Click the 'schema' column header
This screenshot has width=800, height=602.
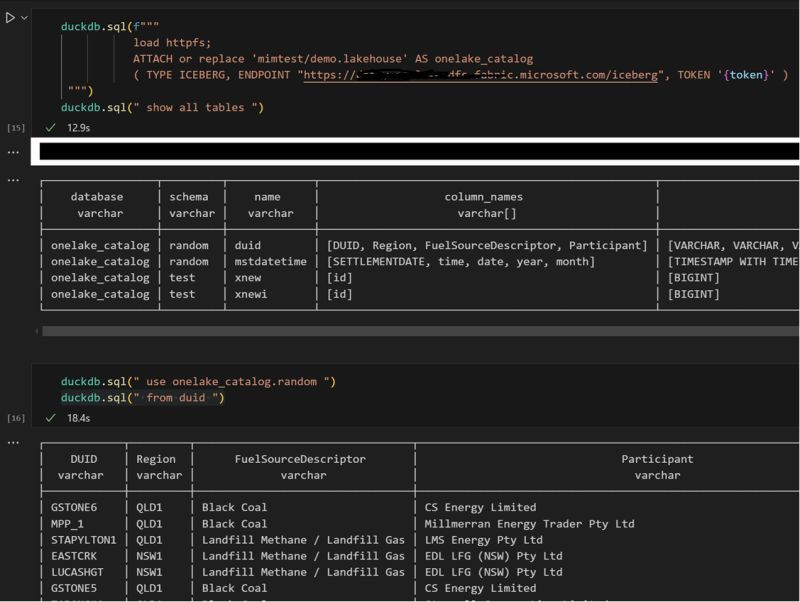[189, 197]
